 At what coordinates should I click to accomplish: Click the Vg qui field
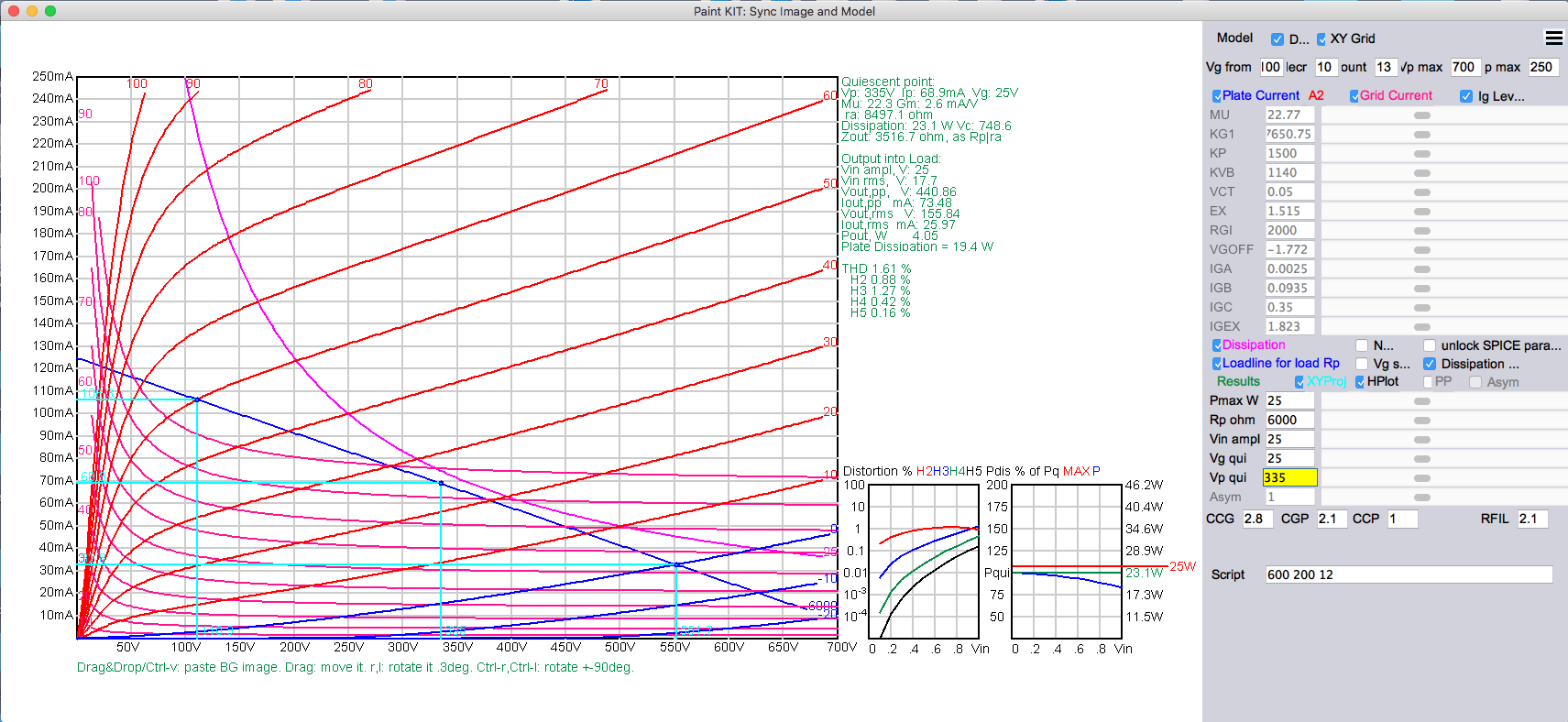coord(1289,458)
